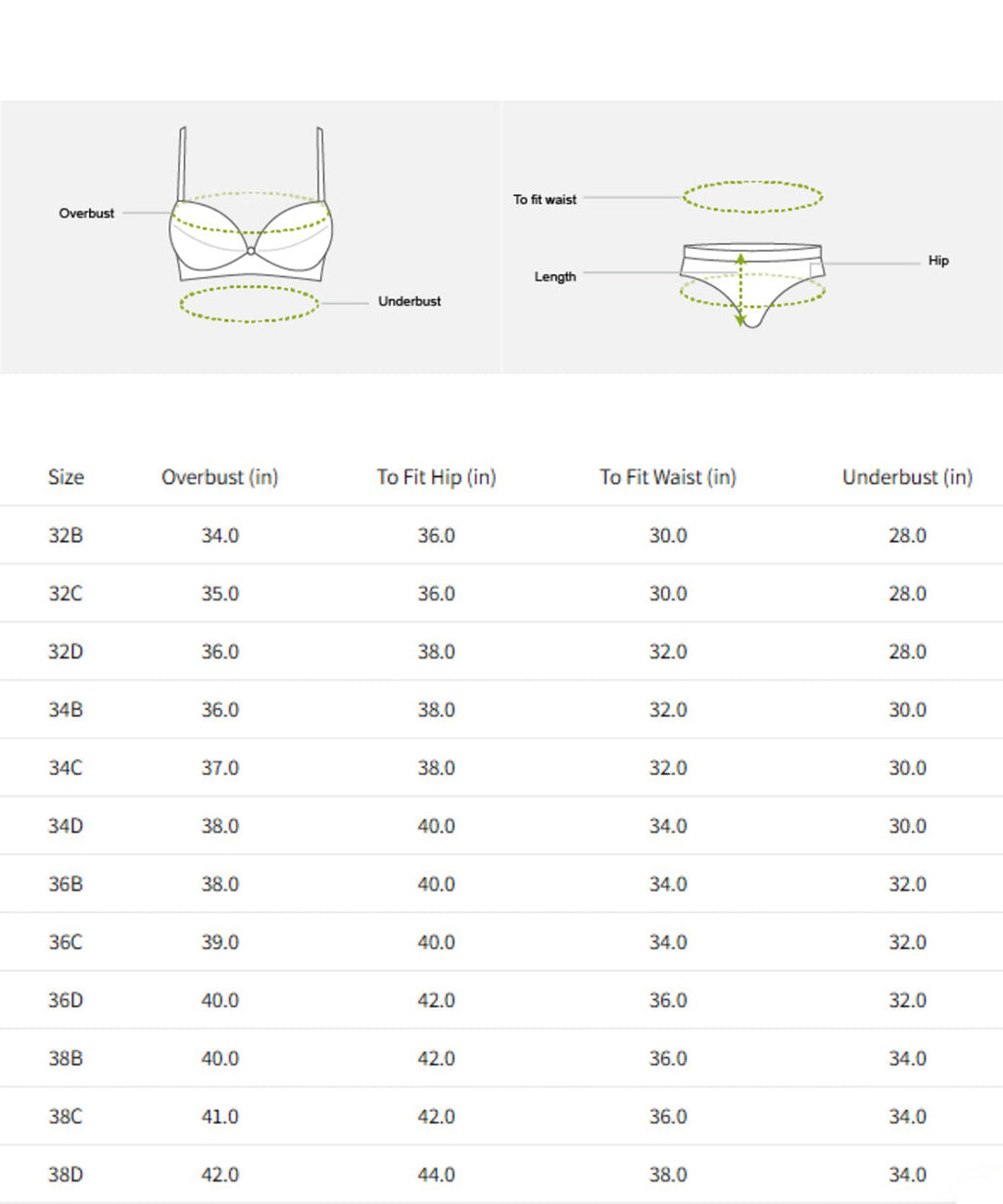Click the Hip label in diagram
Screen dimensions: 1003x1204
click(938, 261)
